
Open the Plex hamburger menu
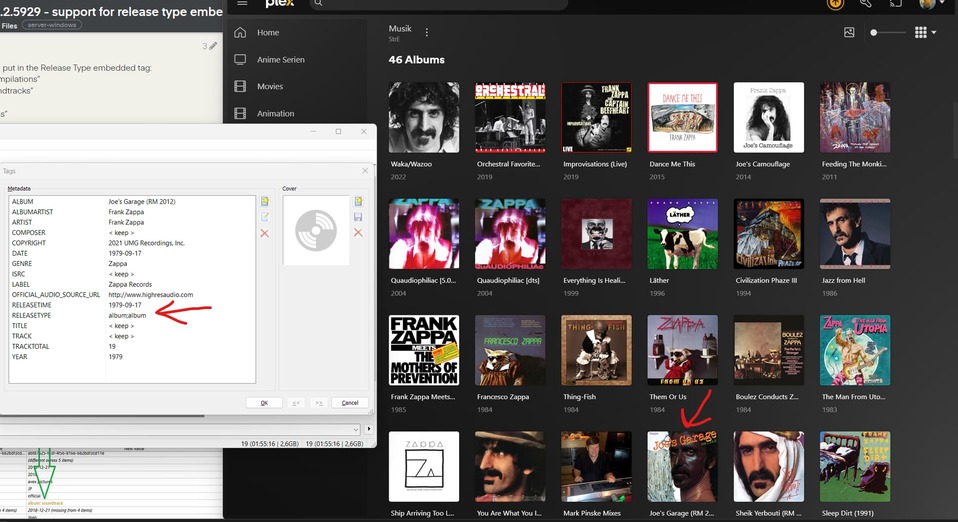coord(242,3)
